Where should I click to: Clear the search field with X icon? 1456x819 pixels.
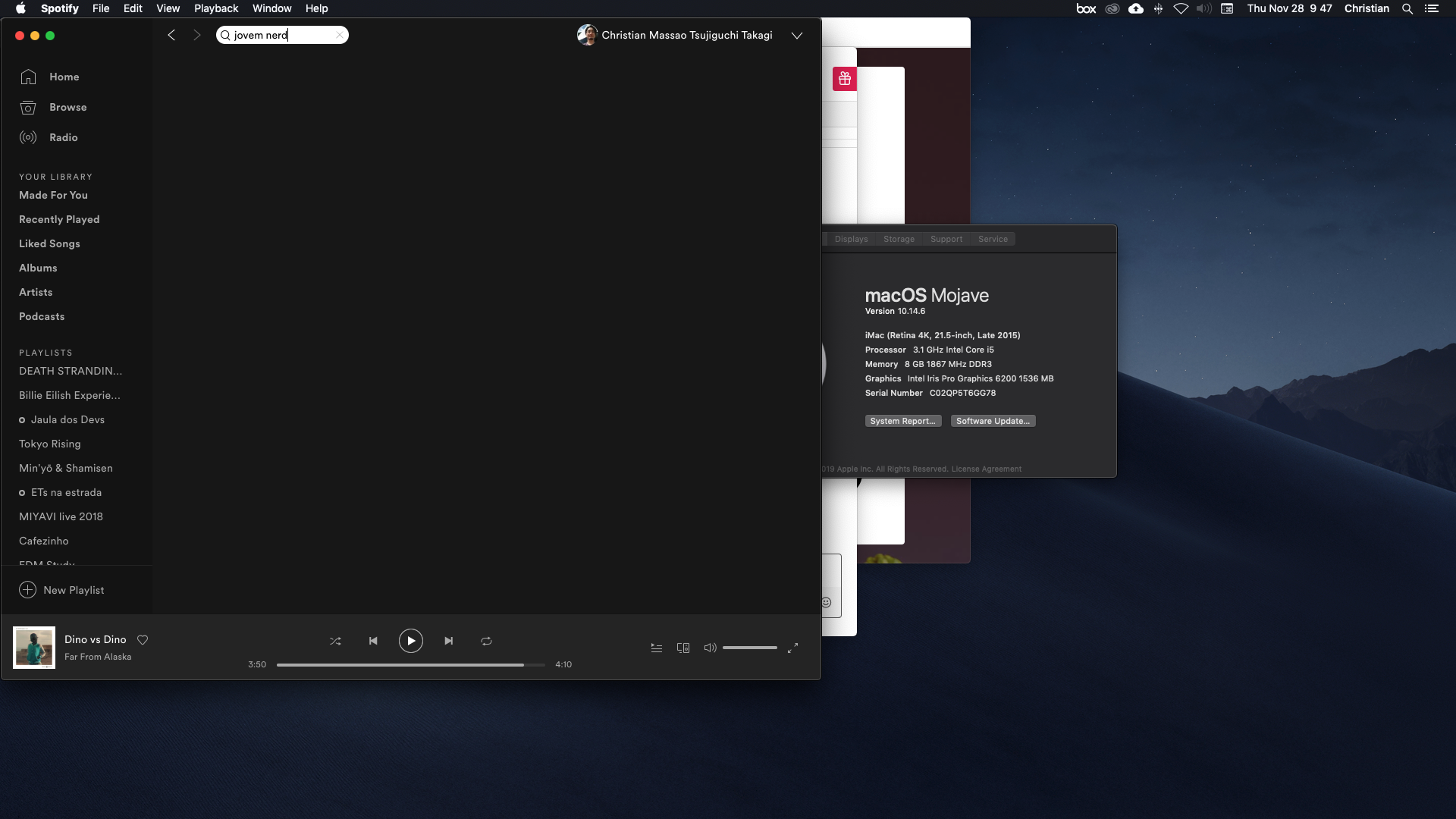pos(340,35)
